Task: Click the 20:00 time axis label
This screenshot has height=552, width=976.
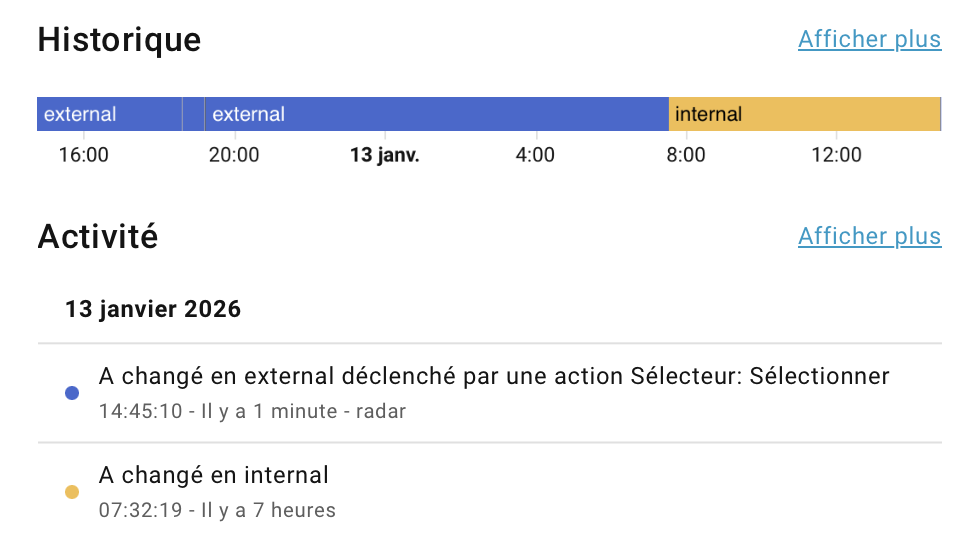Action: 234,155
